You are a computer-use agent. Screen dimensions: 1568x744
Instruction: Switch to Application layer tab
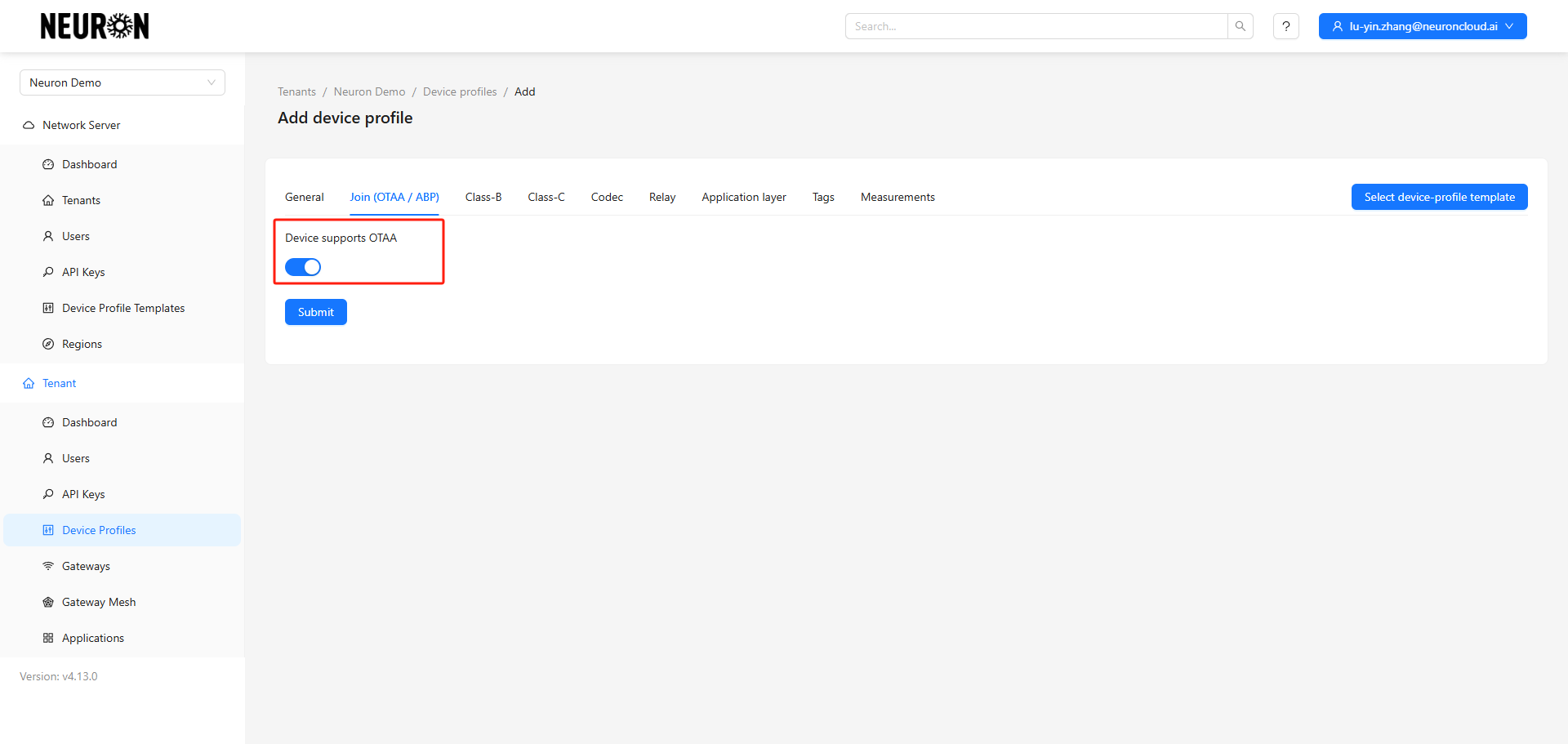point(744,197)
